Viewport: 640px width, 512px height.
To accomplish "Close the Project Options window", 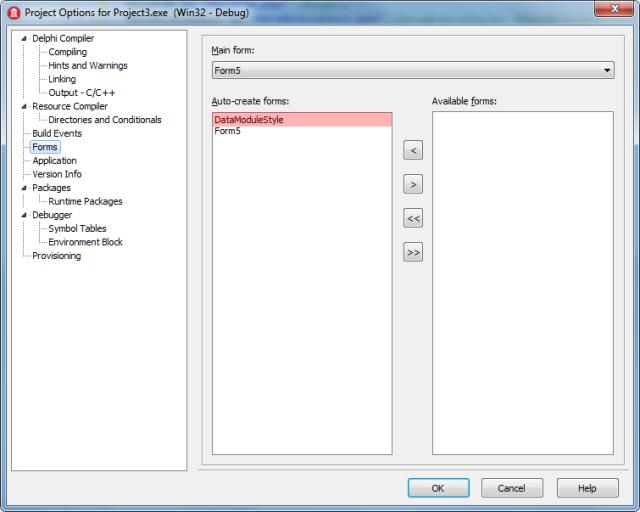I will [x=614, y=9].
